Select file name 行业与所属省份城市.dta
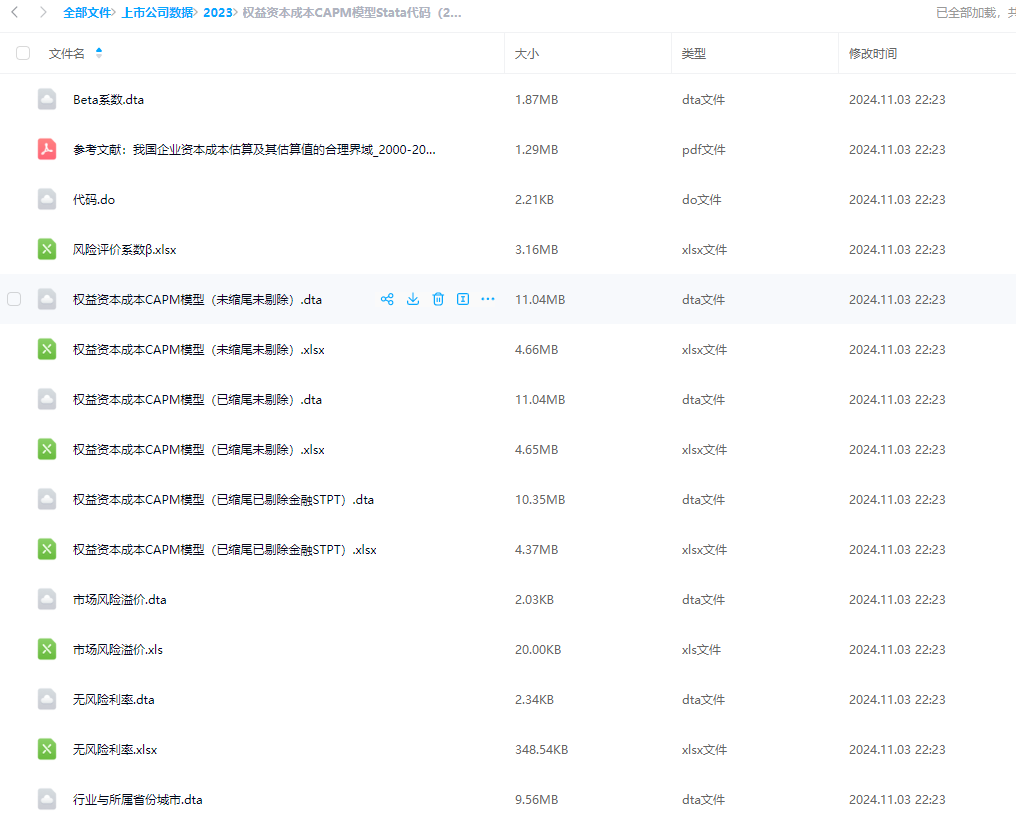Screen dimensions: 1016x819 tap(137, 800)
